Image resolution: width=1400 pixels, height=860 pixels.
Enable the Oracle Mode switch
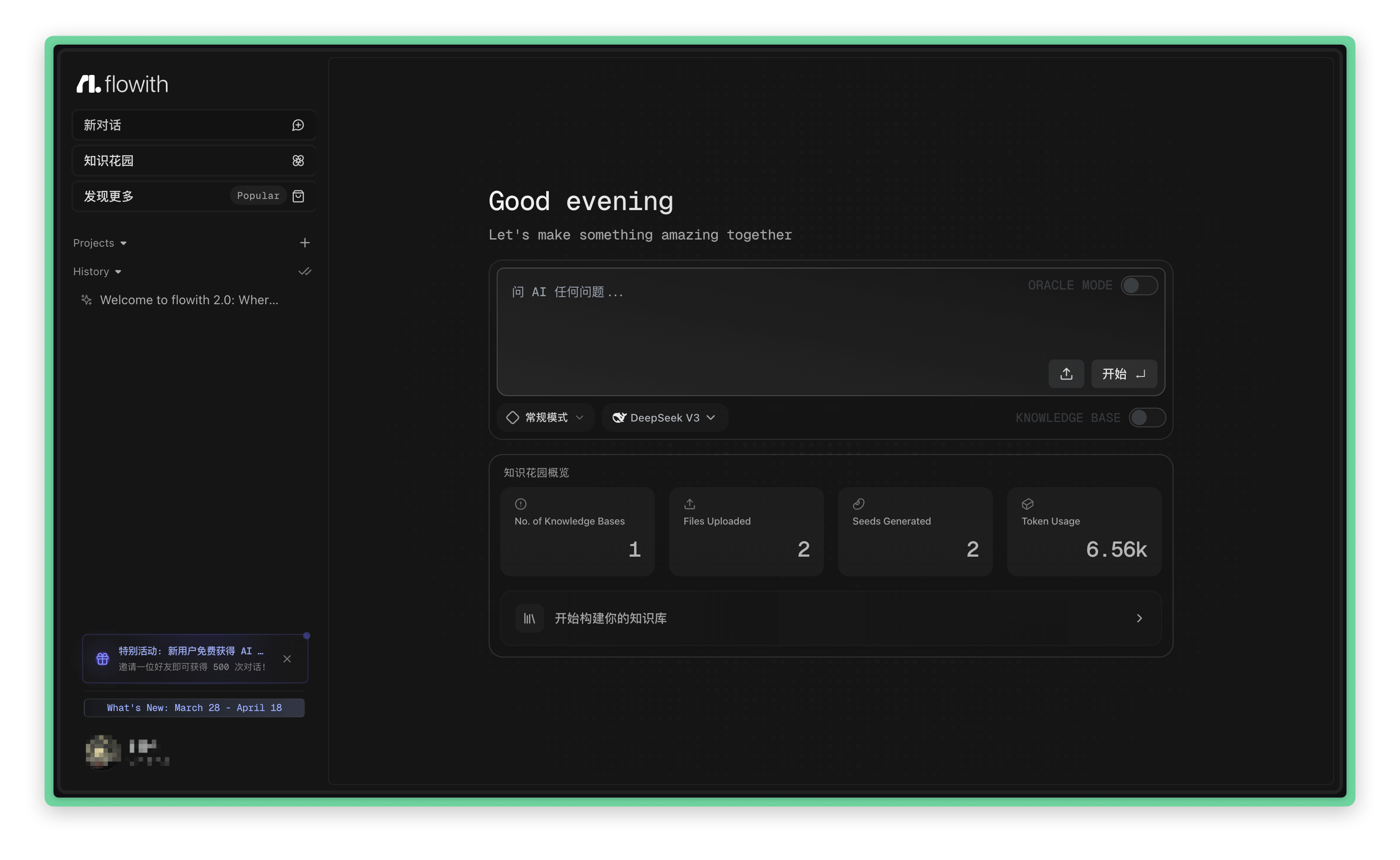(x=1139, y=285)
